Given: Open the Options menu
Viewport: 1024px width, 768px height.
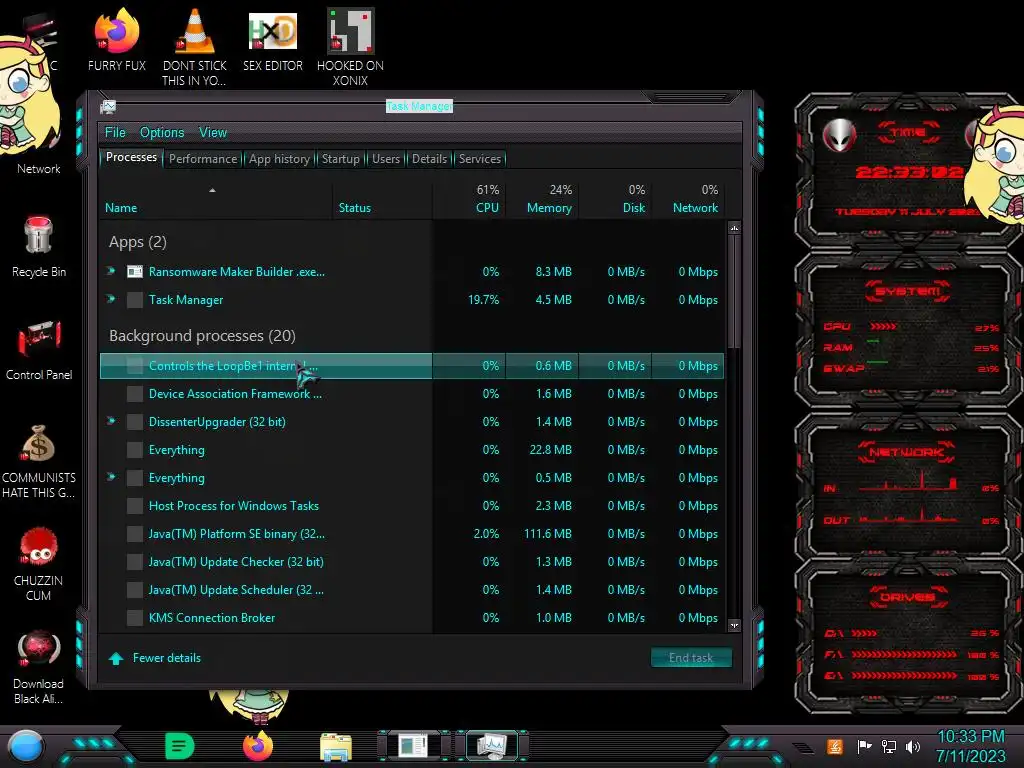Looking at the screenshot, I should 162,133.
